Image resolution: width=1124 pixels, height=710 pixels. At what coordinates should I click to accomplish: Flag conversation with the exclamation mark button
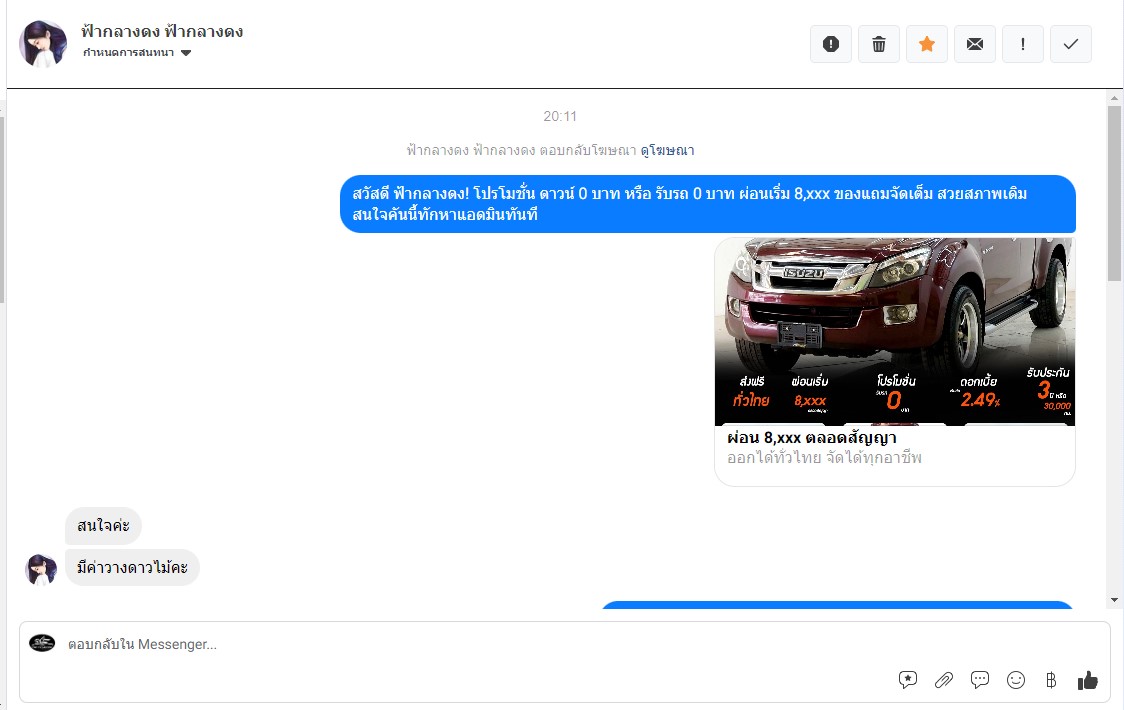(1023, 44)
